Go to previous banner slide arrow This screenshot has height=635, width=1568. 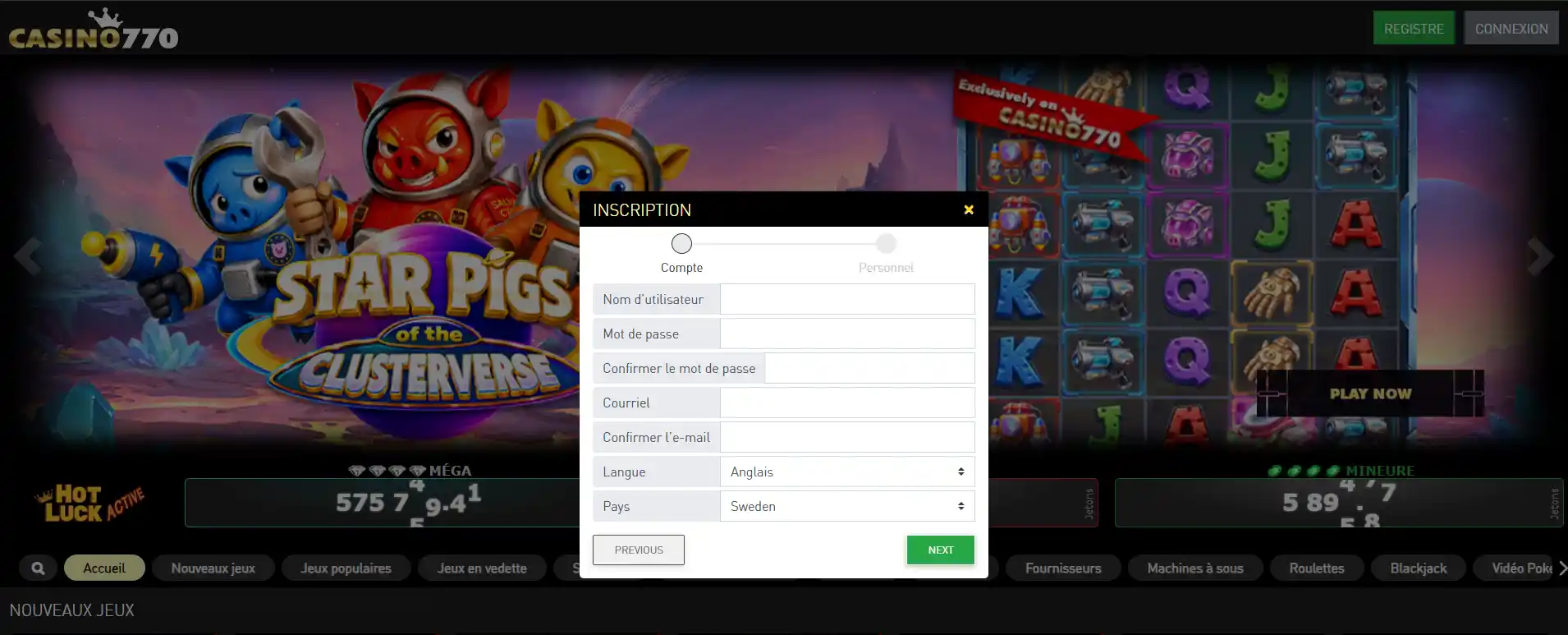(x=27, y=255)
